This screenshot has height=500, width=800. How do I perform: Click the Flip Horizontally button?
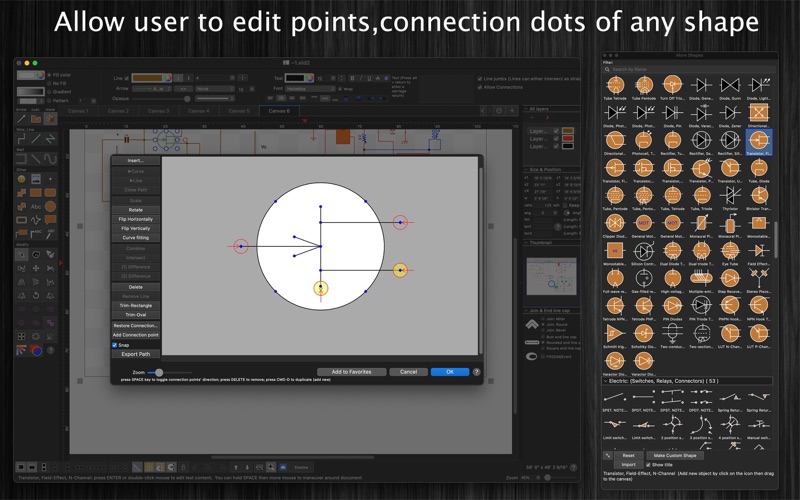tap(136, 219)
